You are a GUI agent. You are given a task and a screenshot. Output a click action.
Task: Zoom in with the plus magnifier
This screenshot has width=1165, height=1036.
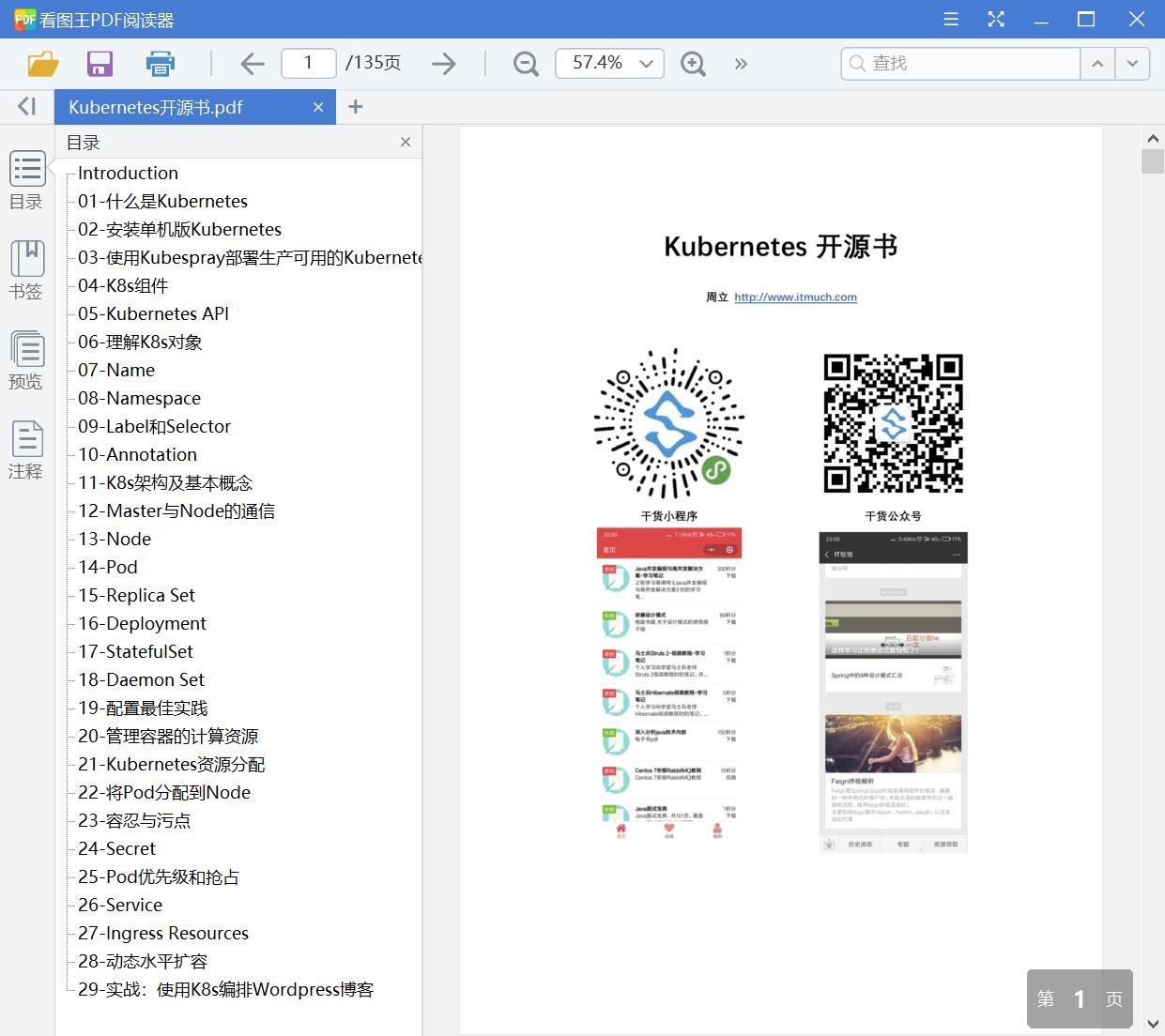pos(693,64)
